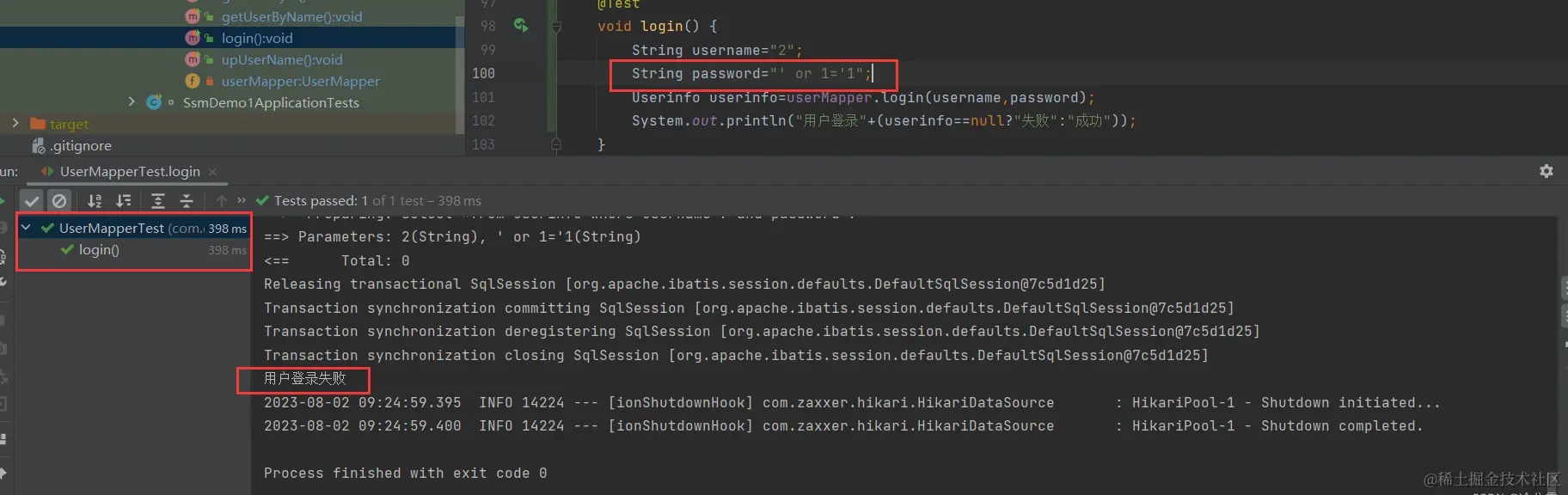Expand SsmDemo1ApplicationTests class node

(x=132, y=102)
